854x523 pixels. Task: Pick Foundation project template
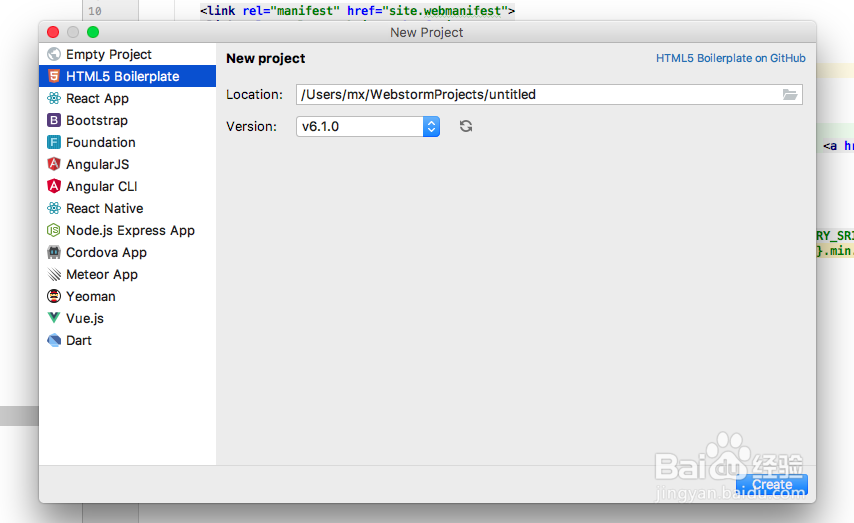tap(127, 142)
